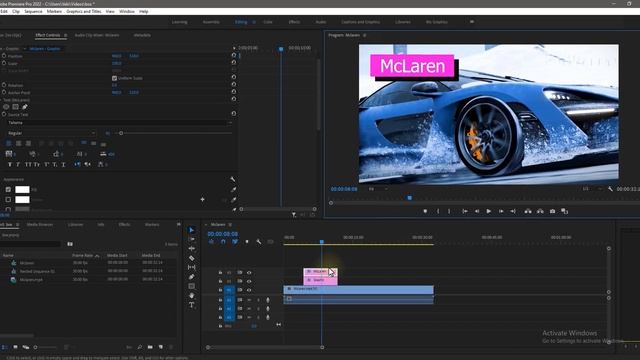Open the Comparison View button
640x360 pixels.
pyautogui.click(x=564, y=211)
